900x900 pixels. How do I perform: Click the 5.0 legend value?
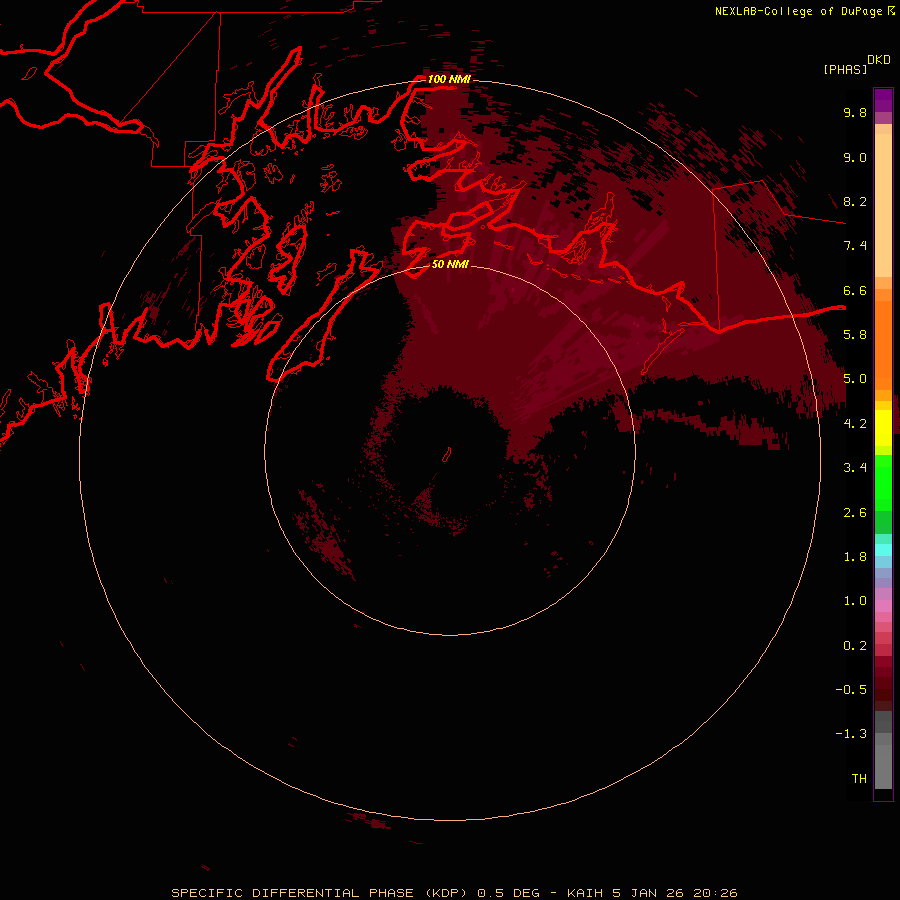pyautogui.click(x=855, y=379)
